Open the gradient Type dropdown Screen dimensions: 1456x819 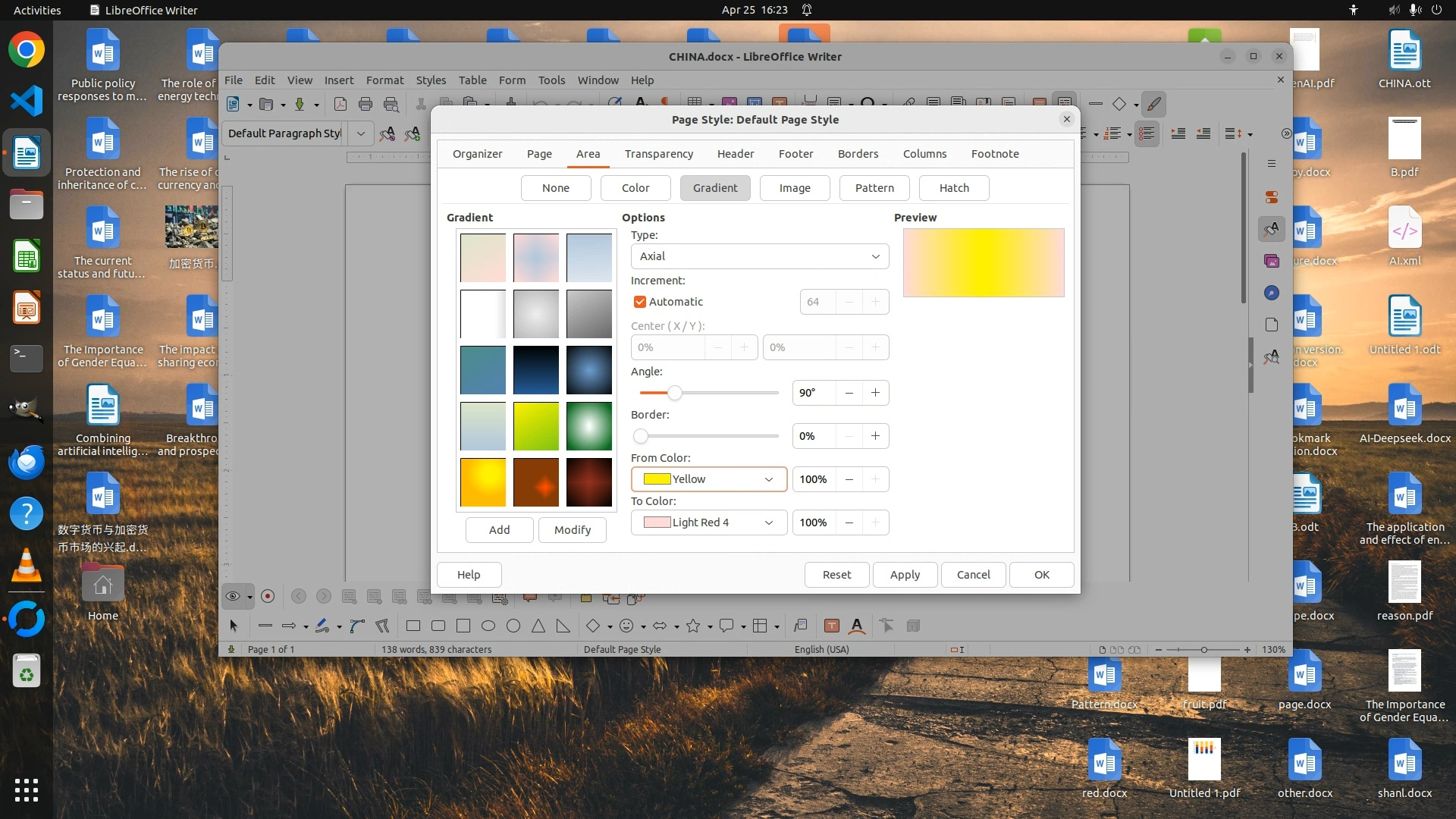759,256
